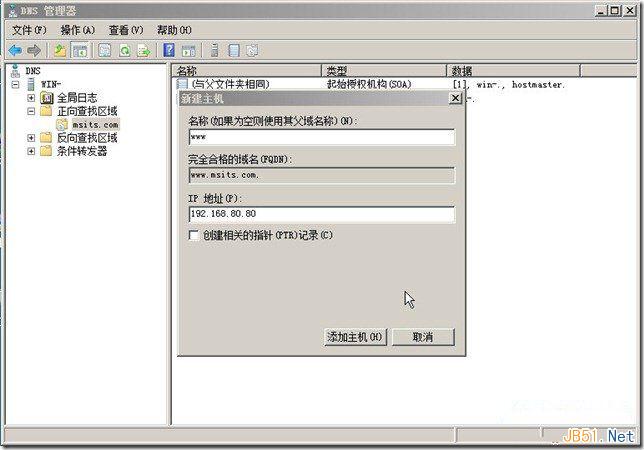Viewport: 644px width, 450px height.
Task: Select 条件转发器 tree label
Action: tap(82, 151)
